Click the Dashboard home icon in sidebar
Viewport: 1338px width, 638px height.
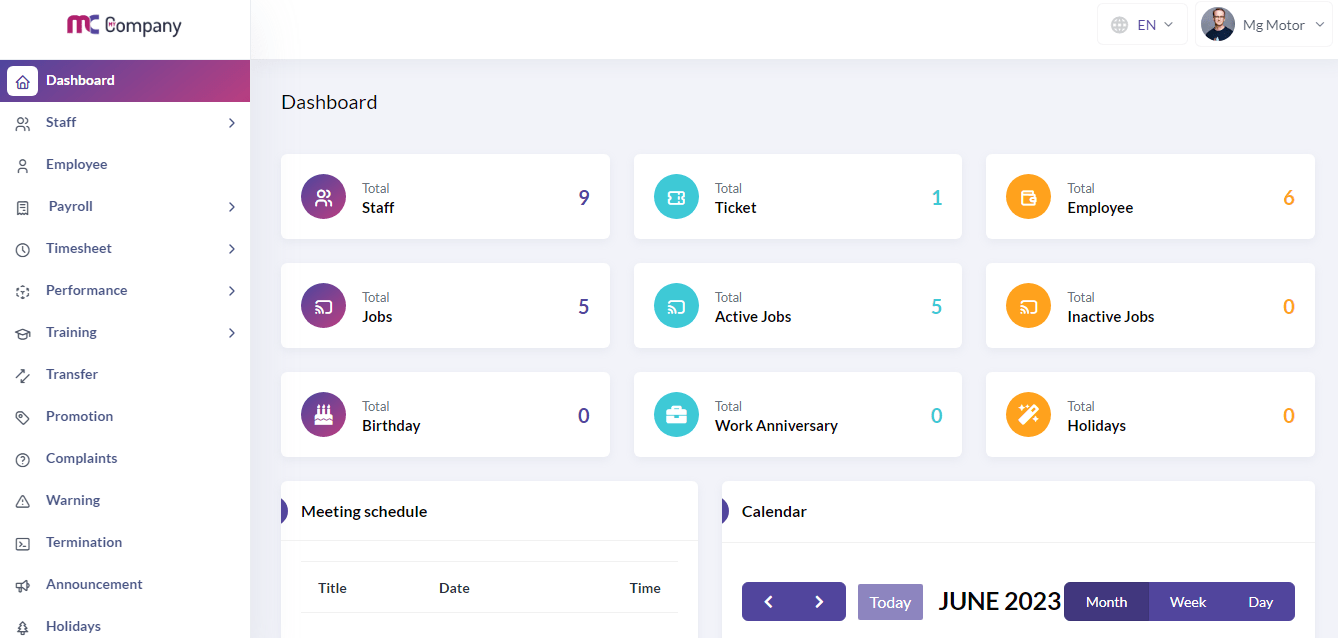23,81
